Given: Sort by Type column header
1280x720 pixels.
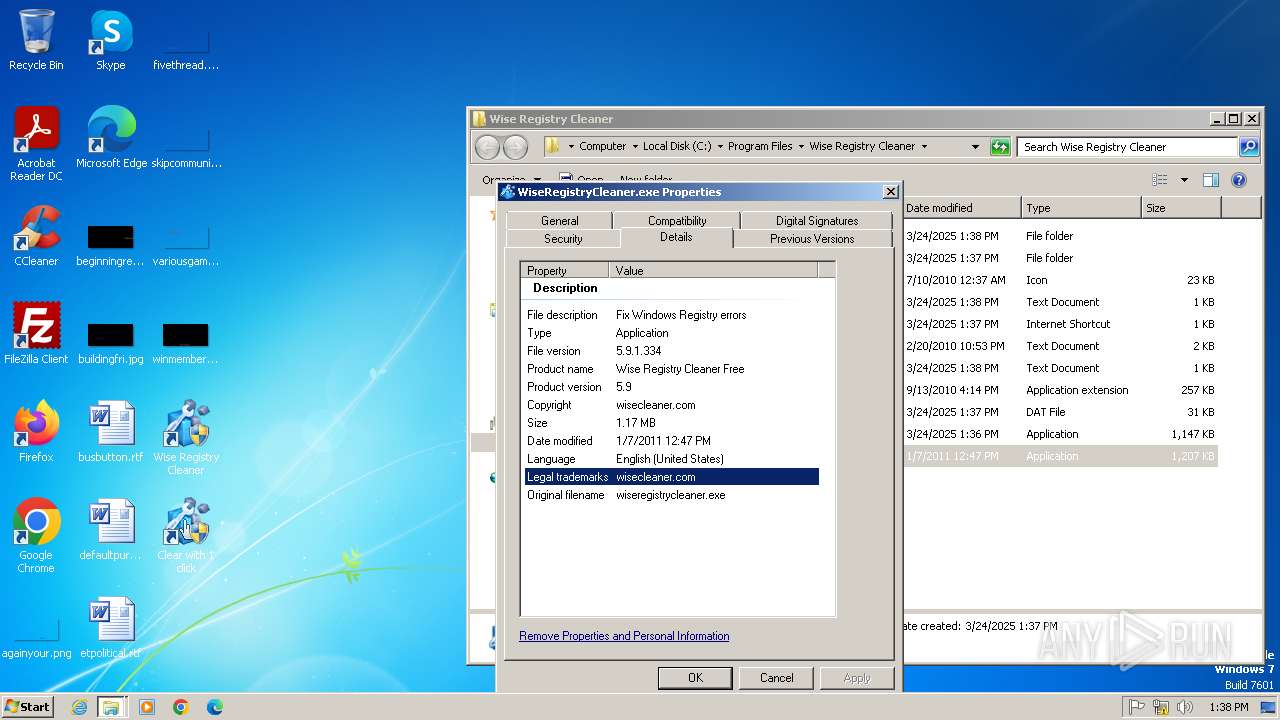Looking at the screenshot, I should [1081, 208].
